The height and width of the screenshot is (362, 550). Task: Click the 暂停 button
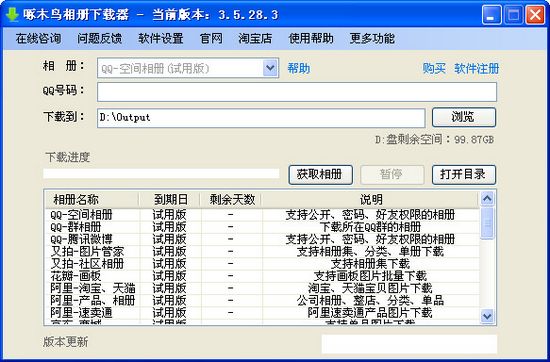point(392,174)
